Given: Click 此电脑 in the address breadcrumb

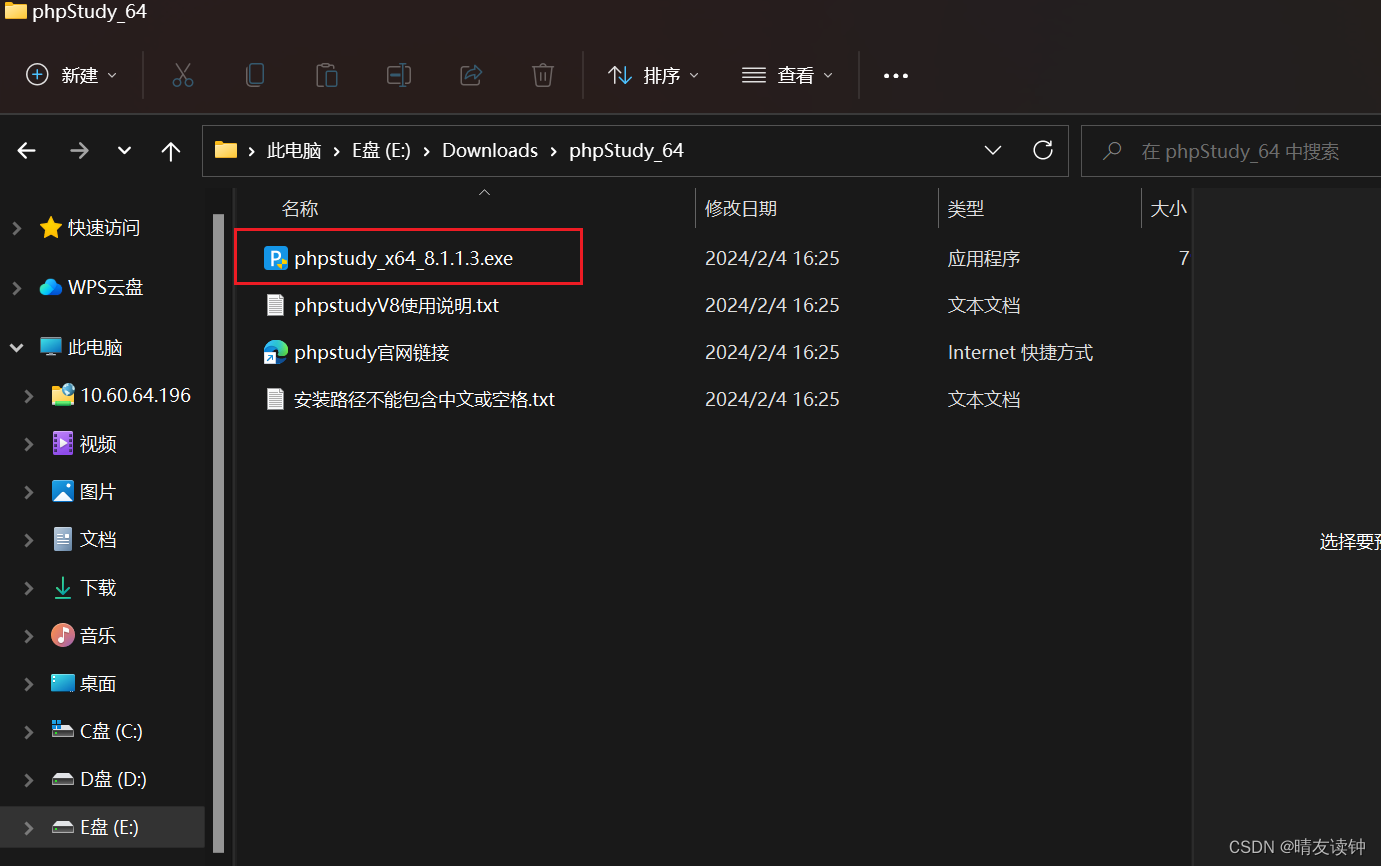Looking at the screenshot, I should tap(294, 150).
